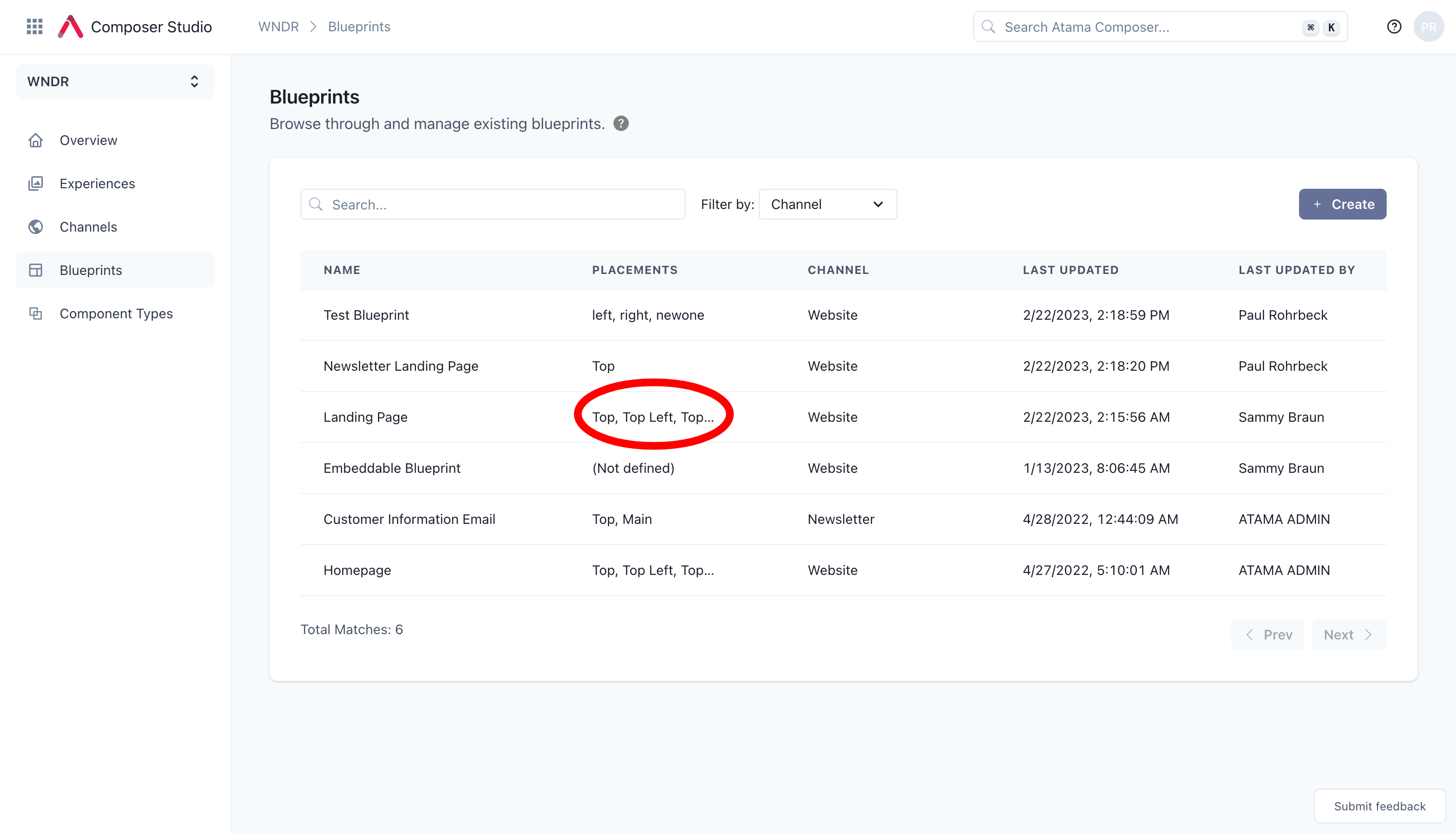Click circled Landing Page placements
The height and width of the screenshot is (833, 1456).
(653, 417)
